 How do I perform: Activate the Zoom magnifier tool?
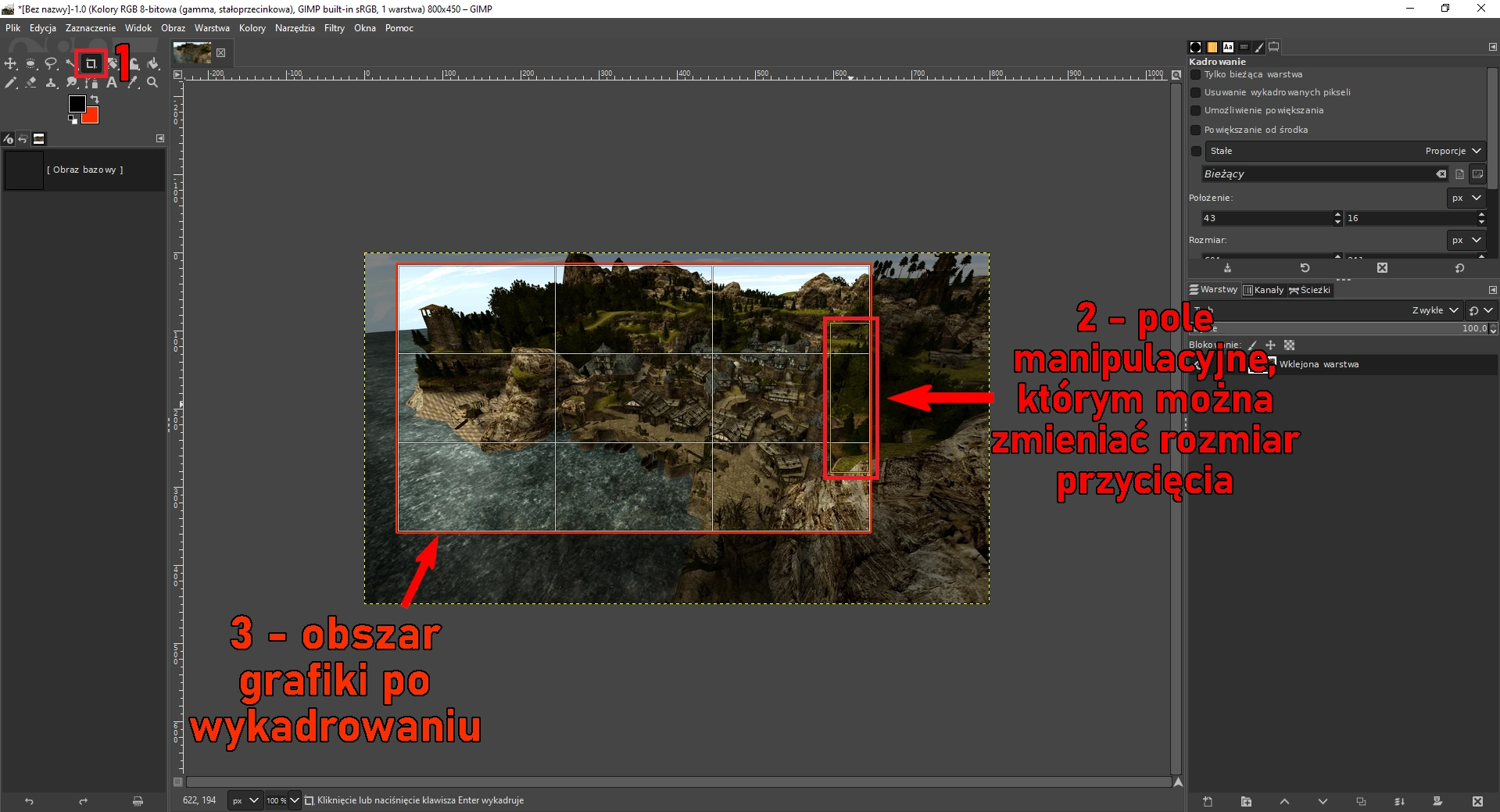(x=152, y=83)
